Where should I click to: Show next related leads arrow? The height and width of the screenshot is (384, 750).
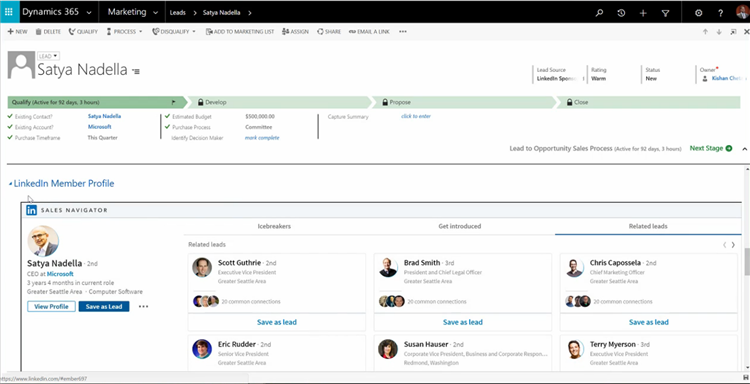(733, 245)
